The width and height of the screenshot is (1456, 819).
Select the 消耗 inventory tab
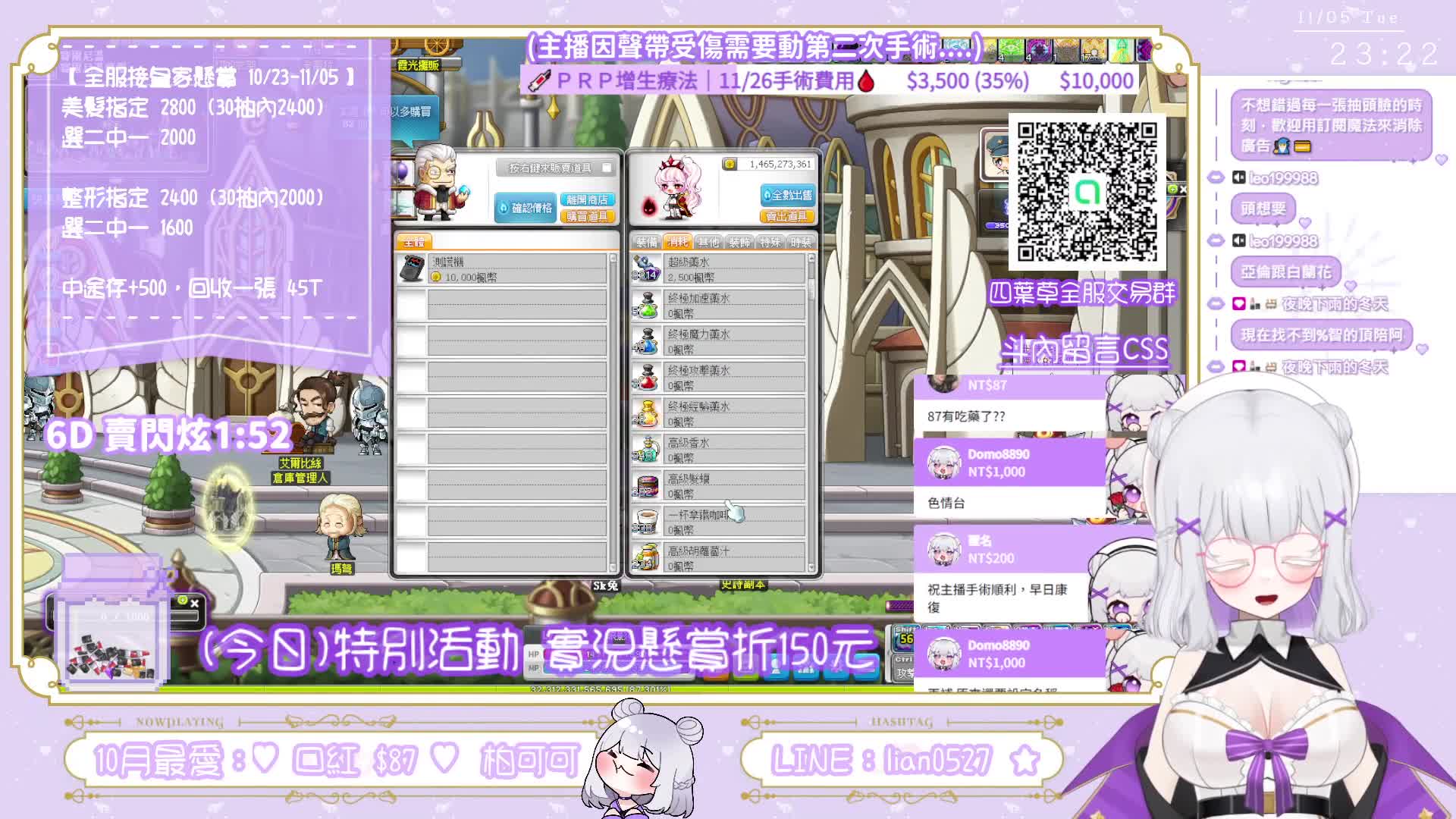pyautogui.click(x=677, y=242)
